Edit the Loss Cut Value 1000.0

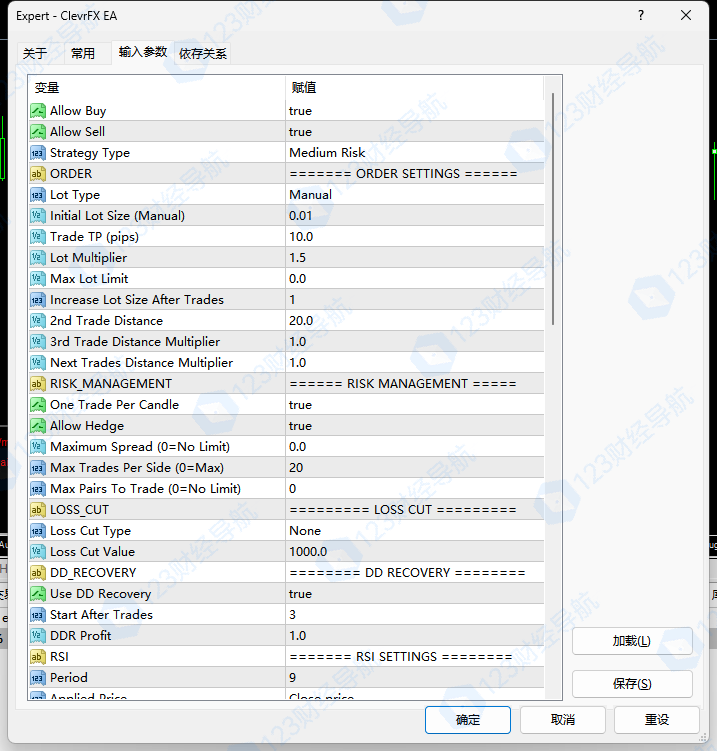pyautogui.click(x=415, y=552)
